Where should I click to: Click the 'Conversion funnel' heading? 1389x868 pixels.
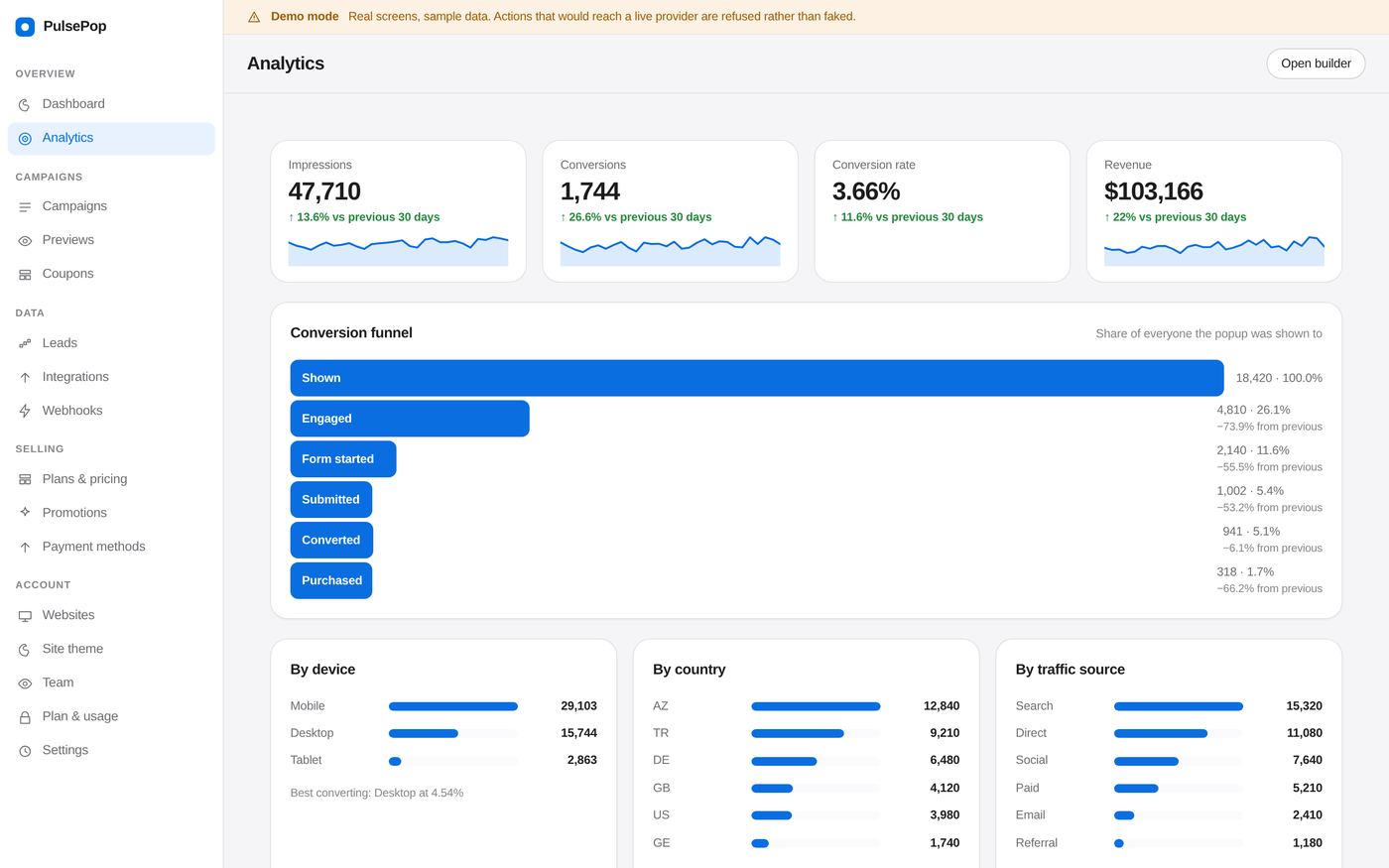(x=351, y=333)
